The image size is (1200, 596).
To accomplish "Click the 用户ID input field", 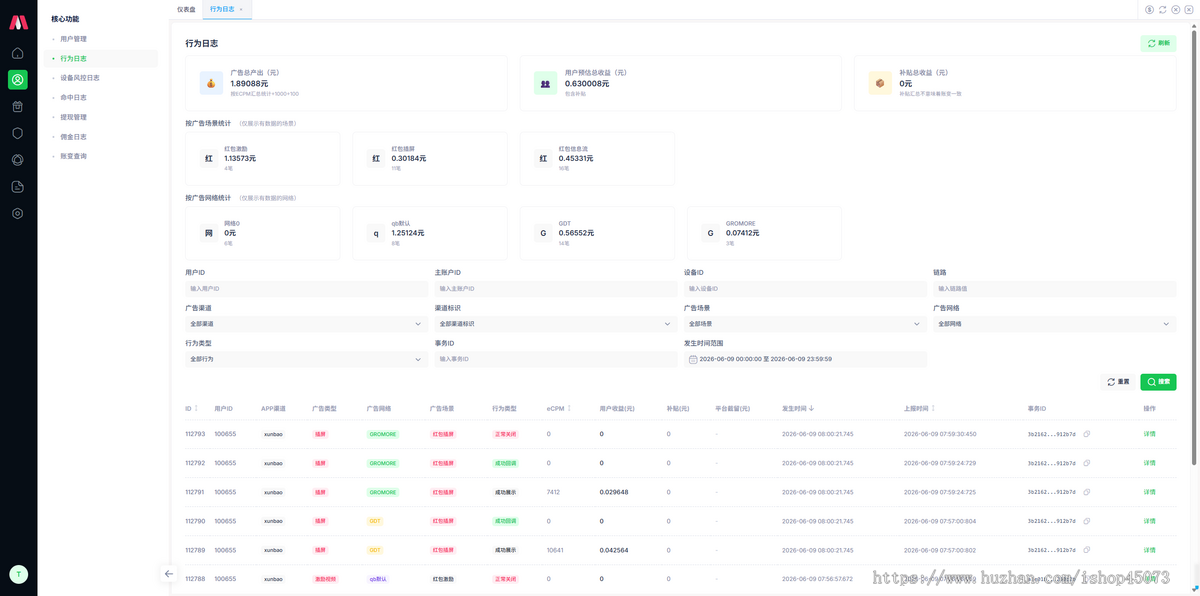I will tap(306, 289).
